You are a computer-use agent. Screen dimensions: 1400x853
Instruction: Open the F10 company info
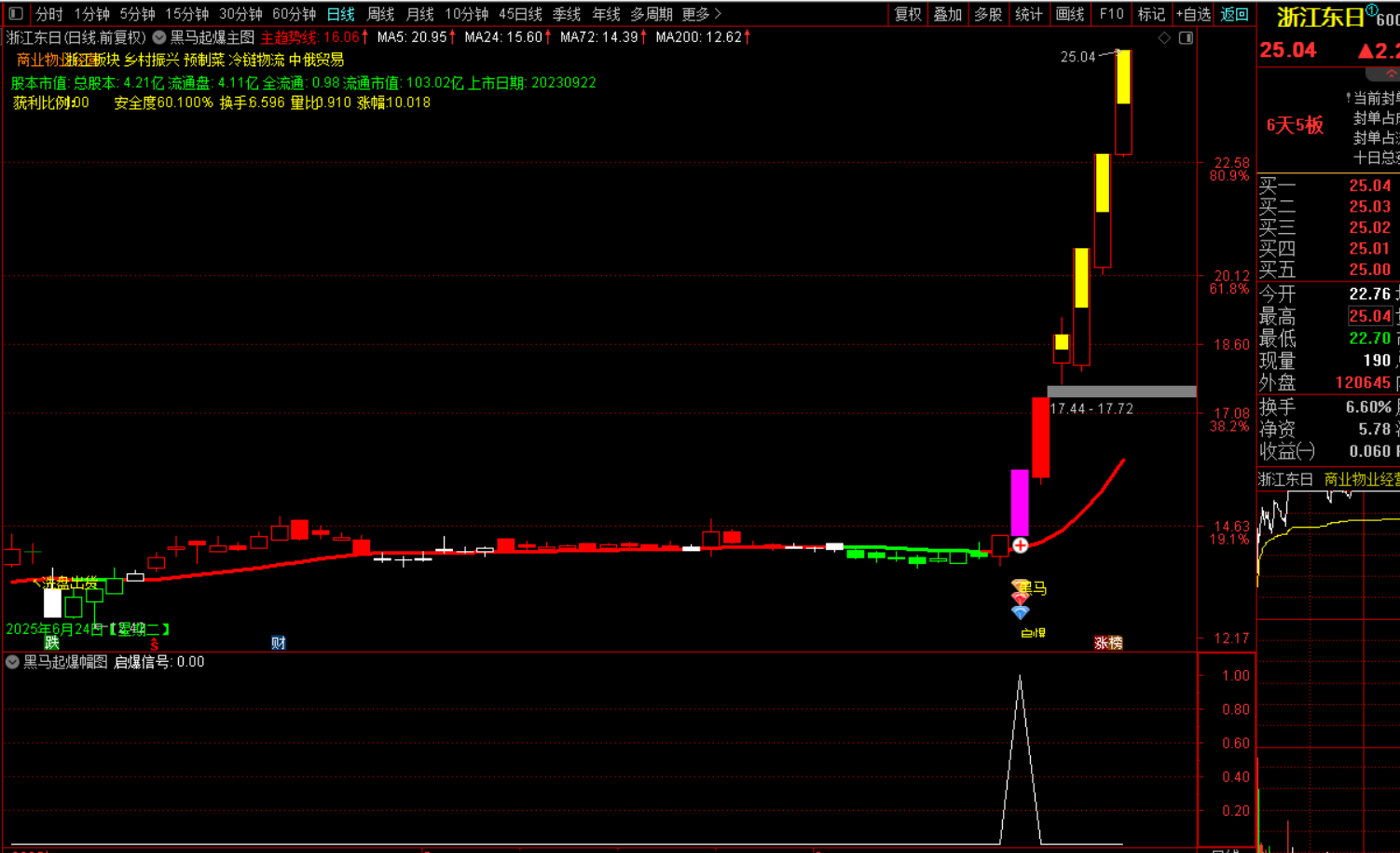pos(1111,14)
